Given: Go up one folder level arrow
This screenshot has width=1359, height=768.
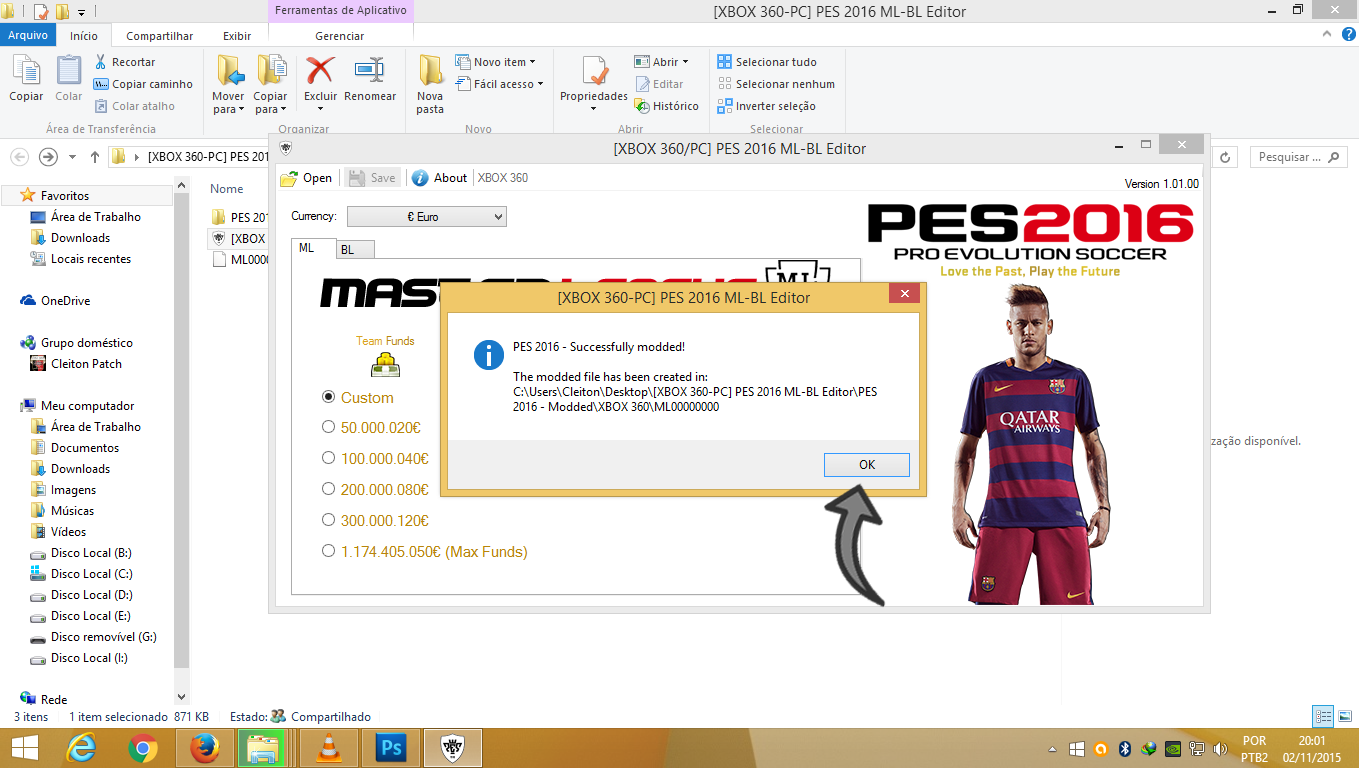Looking at the screenshot, I should (95, 157).
